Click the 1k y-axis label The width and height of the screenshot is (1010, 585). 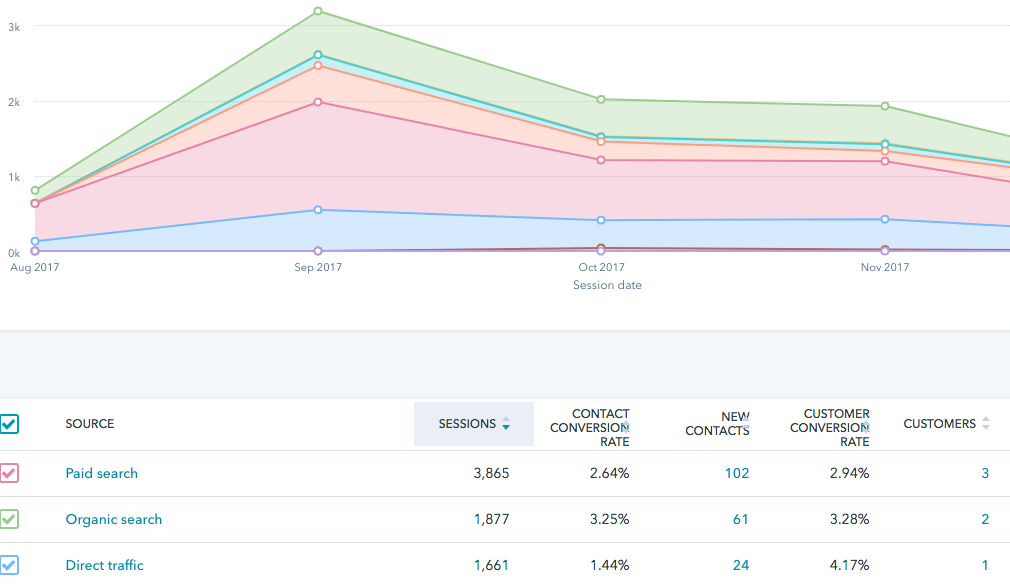coord(14,177)
